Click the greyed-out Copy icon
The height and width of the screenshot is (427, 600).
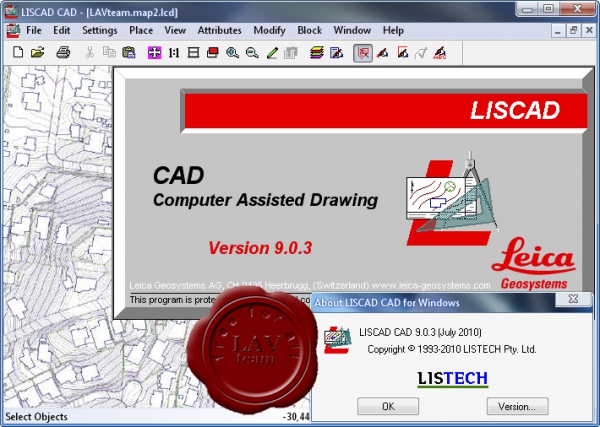[109, 52]
